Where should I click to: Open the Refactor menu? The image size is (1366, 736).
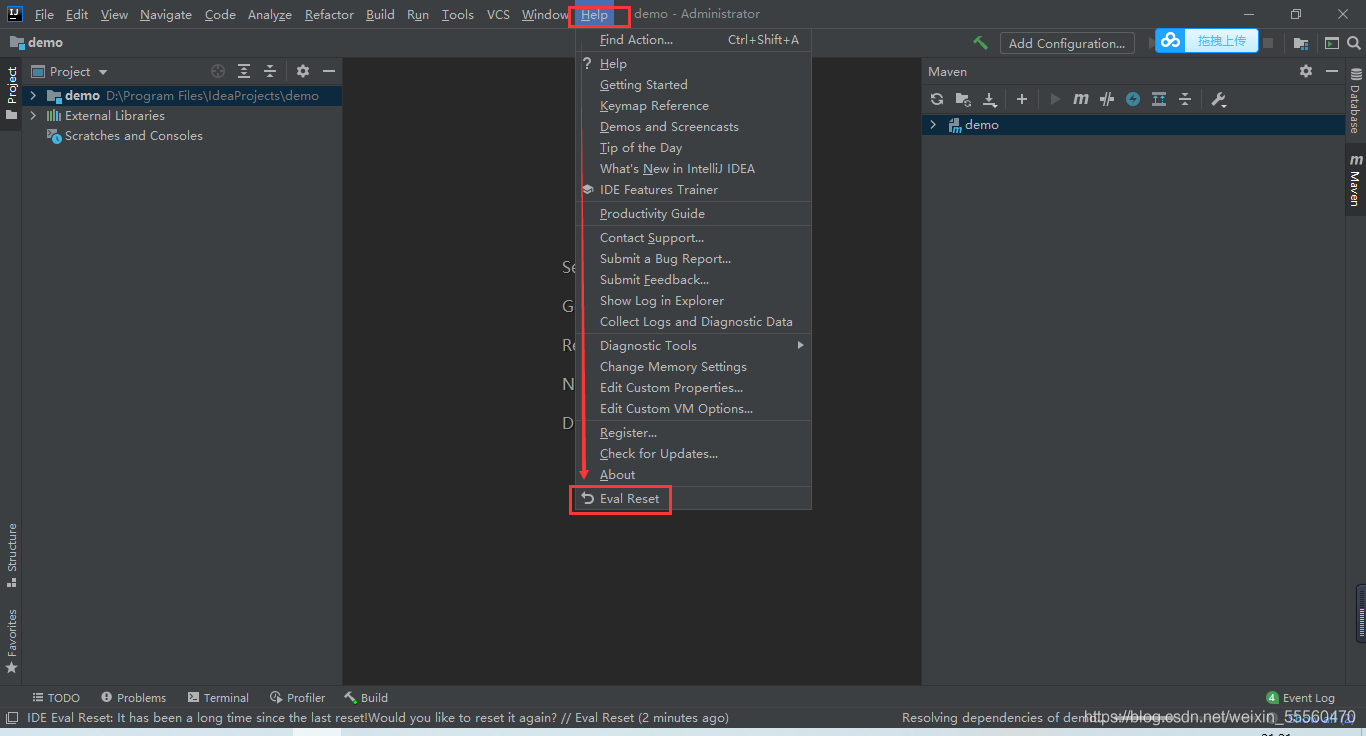329,14
